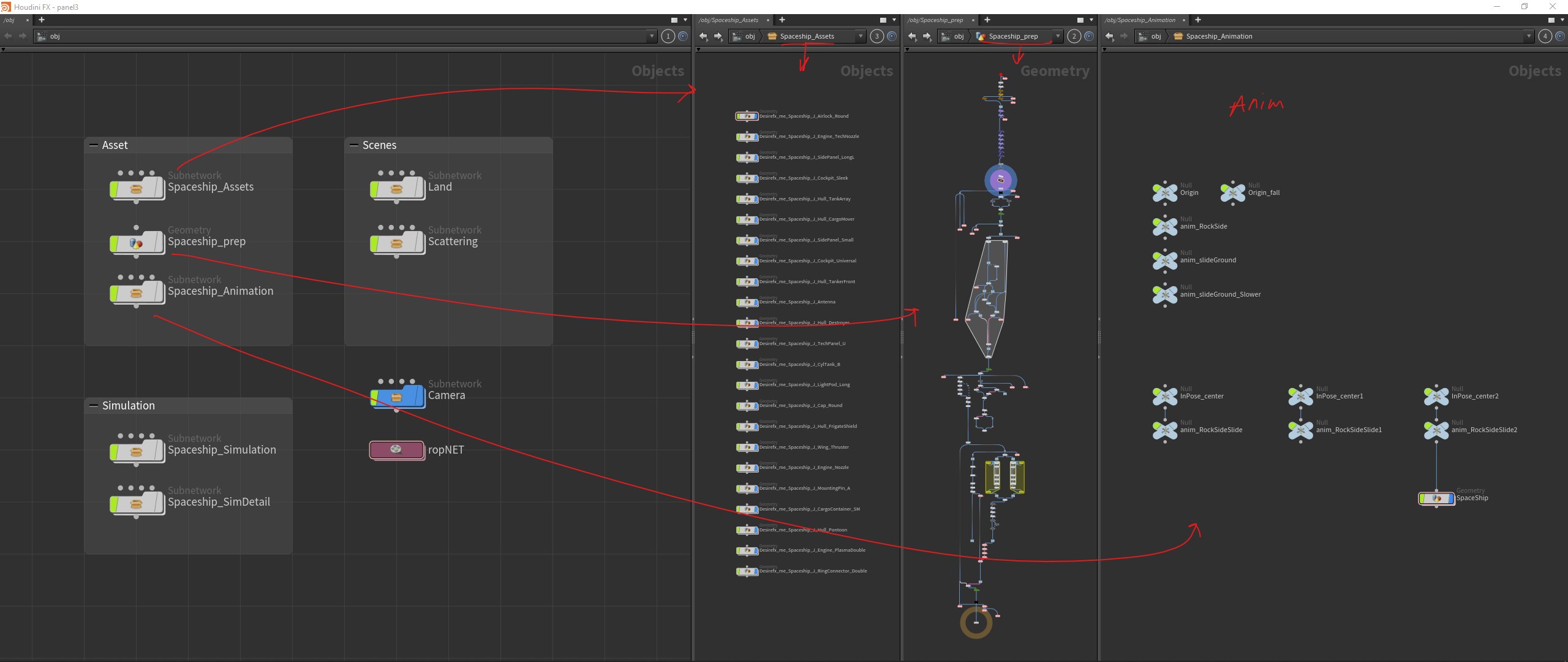Open path dropdown in Spaceship_Assets pane
1568x662 pixels.
click(x=861, y=36)
